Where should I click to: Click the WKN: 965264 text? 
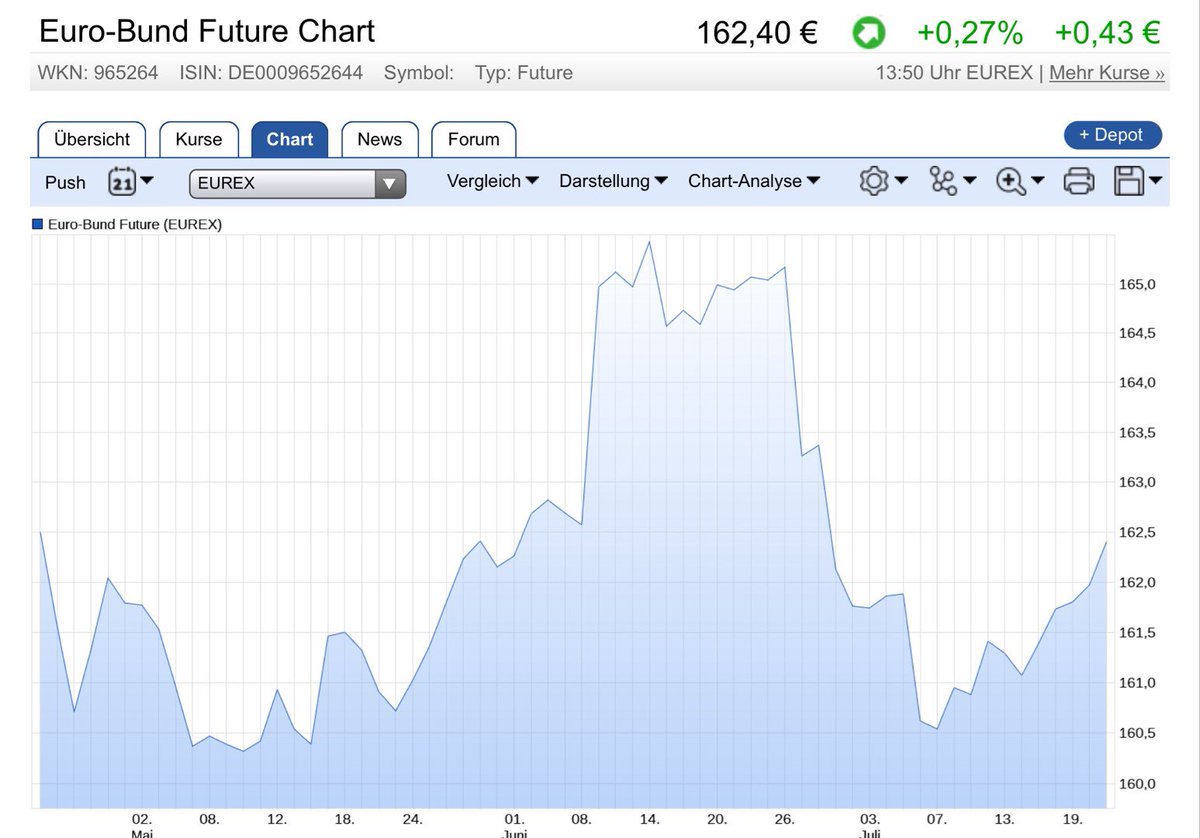point(98,73)
